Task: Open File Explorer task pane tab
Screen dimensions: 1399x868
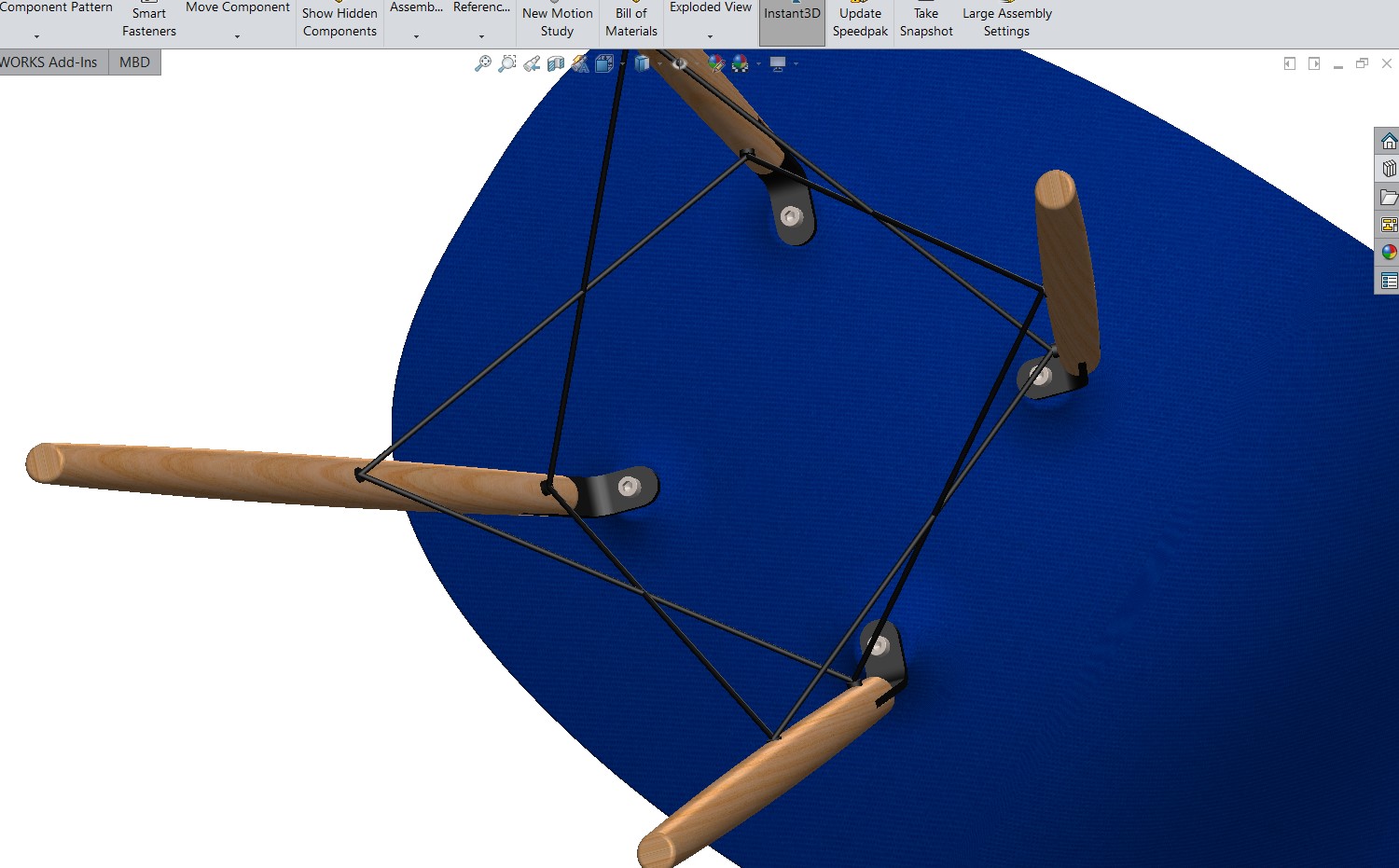Action: point(1389,197)
